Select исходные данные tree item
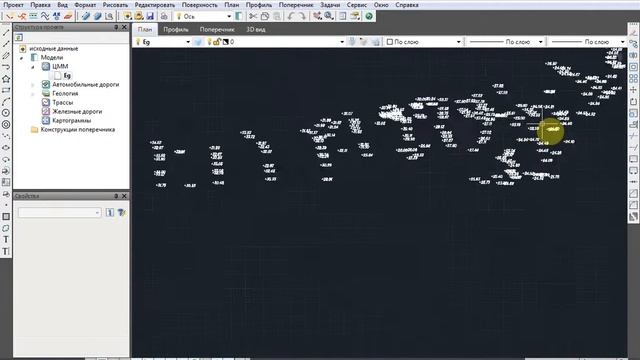 pos(53,49)
